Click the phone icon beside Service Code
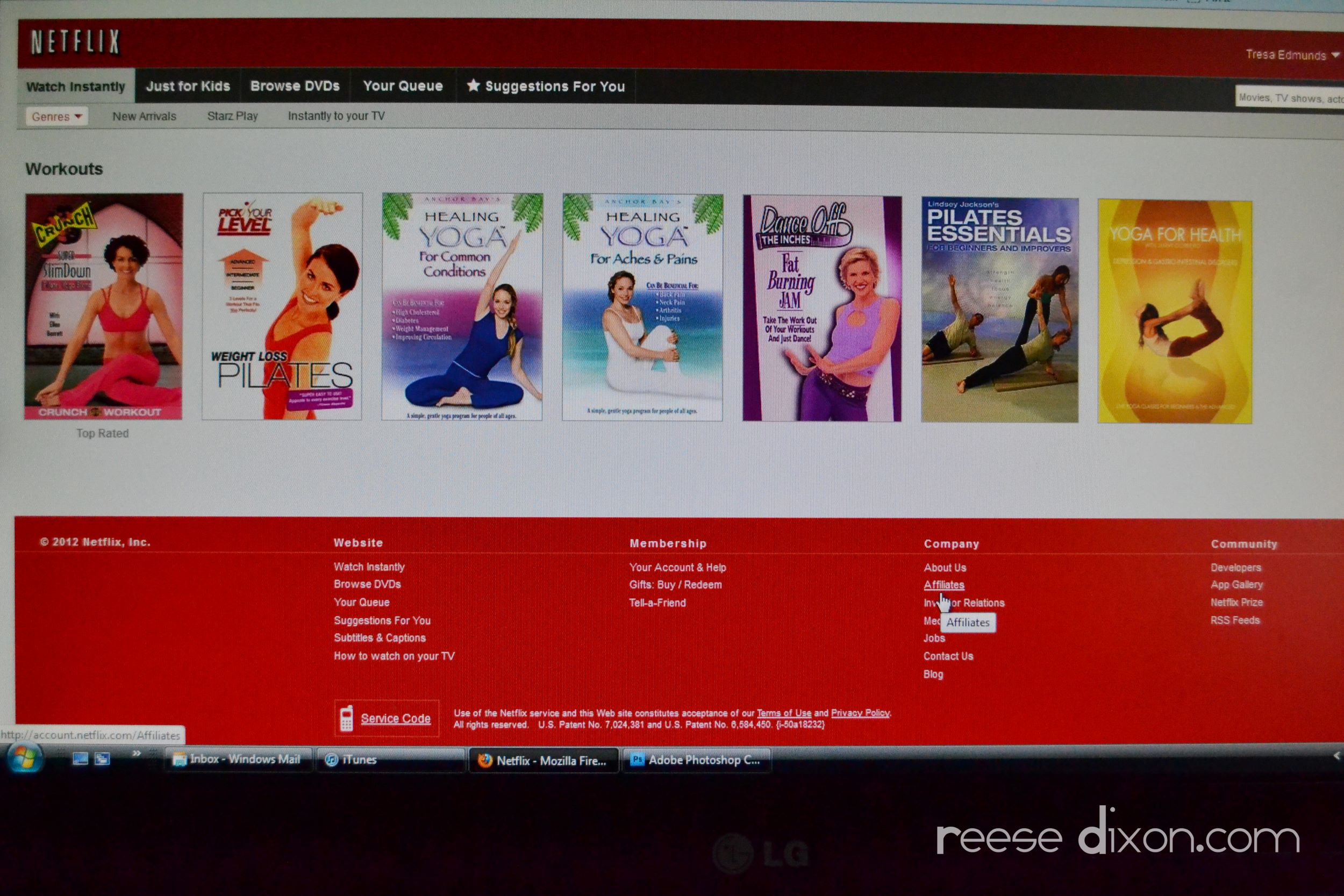Screen dimensions: 1344x896 346,718
